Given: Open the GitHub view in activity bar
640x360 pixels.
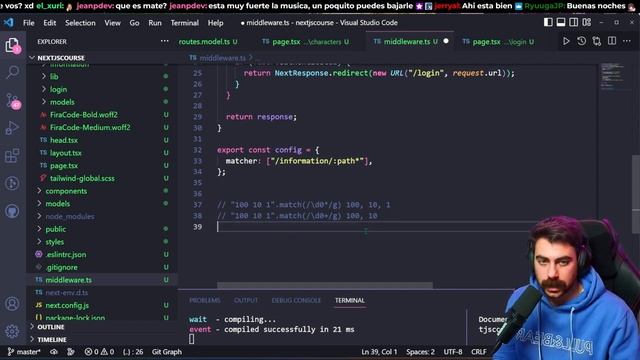Looking at the screenshot, I should (x=12, y=211).
